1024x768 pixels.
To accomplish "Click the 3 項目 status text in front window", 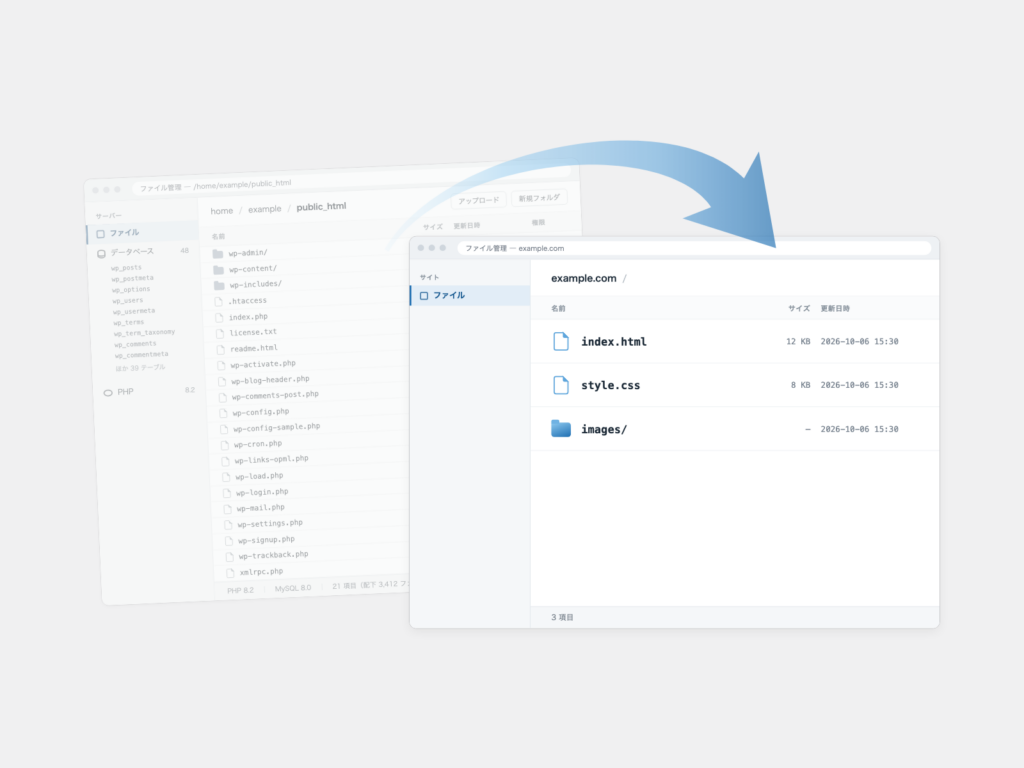I will pyautogui.click(x=562, y=617).
